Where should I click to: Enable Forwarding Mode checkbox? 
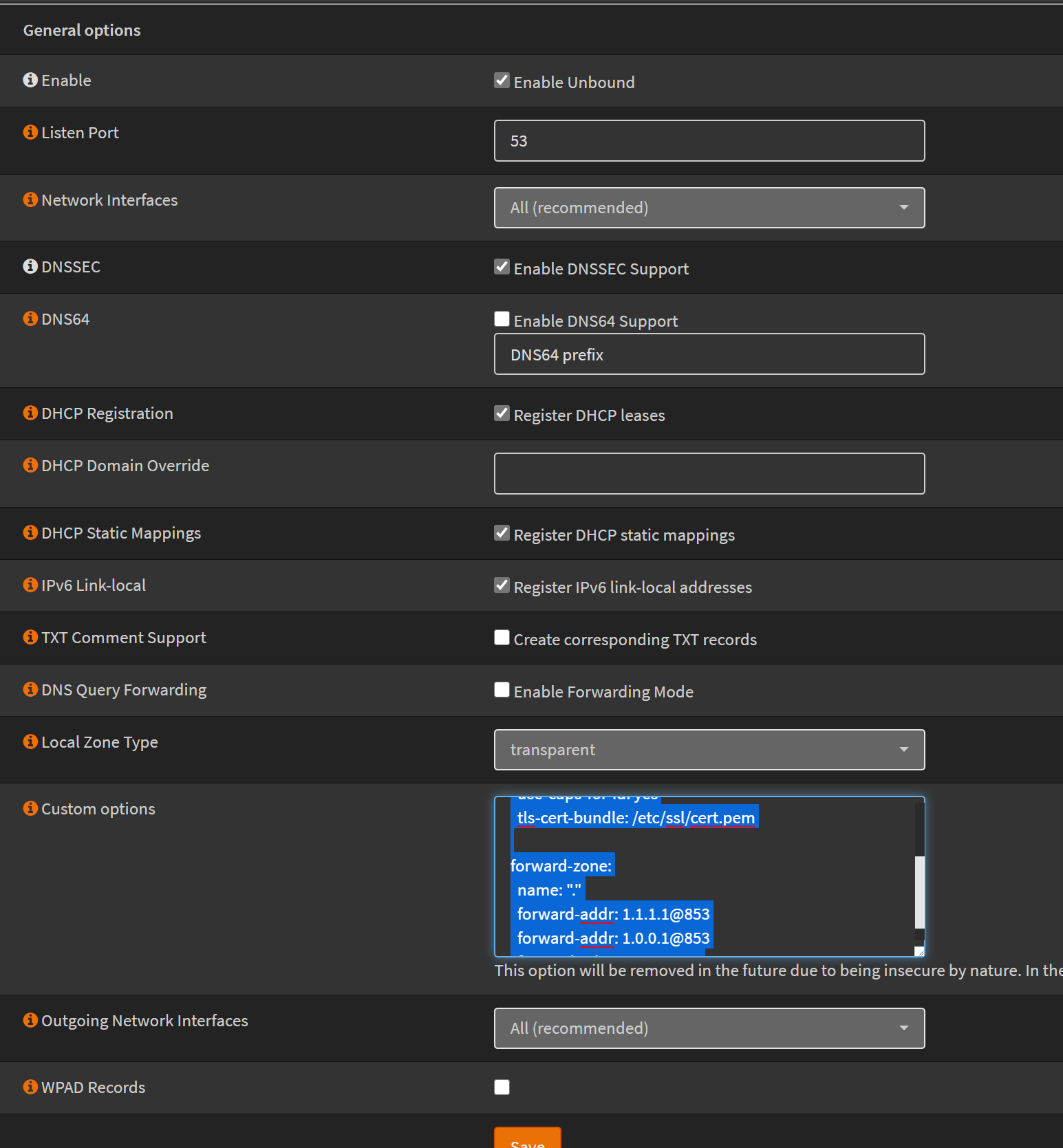click(x=502, y=690)
